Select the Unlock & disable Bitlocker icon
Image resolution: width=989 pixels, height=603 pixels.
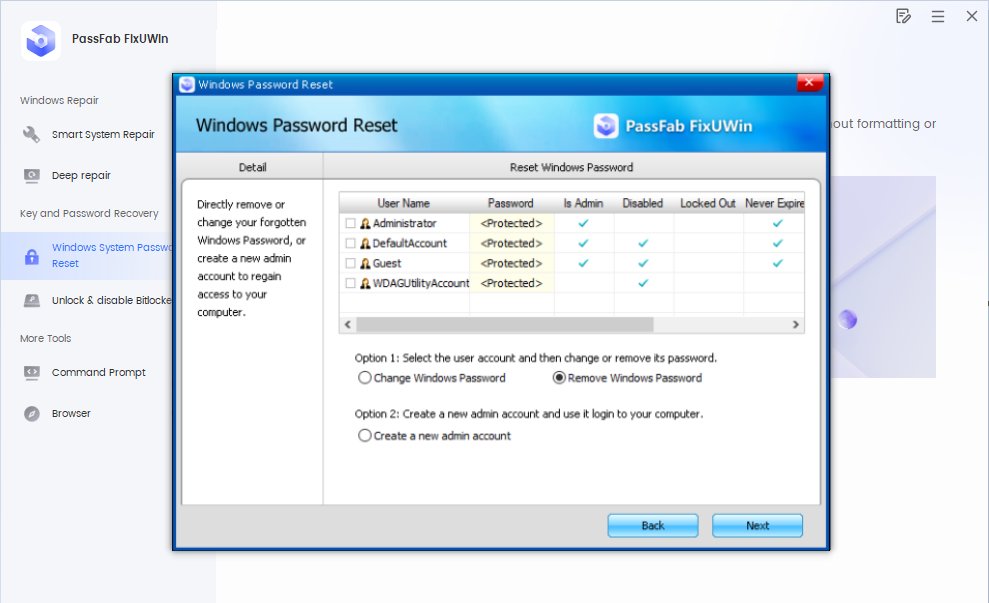click(x=33, y=300)
